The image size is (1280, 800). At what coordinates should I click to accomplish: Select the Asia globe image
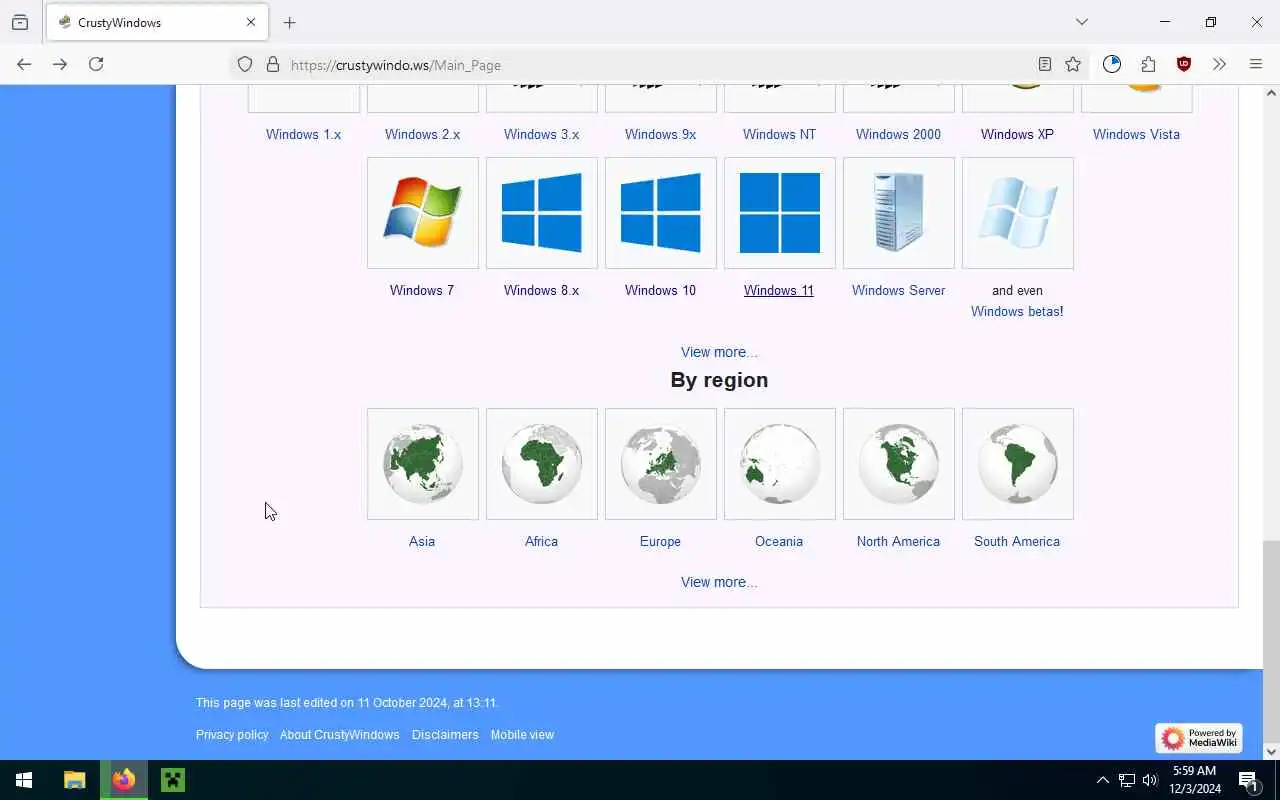[x=422, y=464]
